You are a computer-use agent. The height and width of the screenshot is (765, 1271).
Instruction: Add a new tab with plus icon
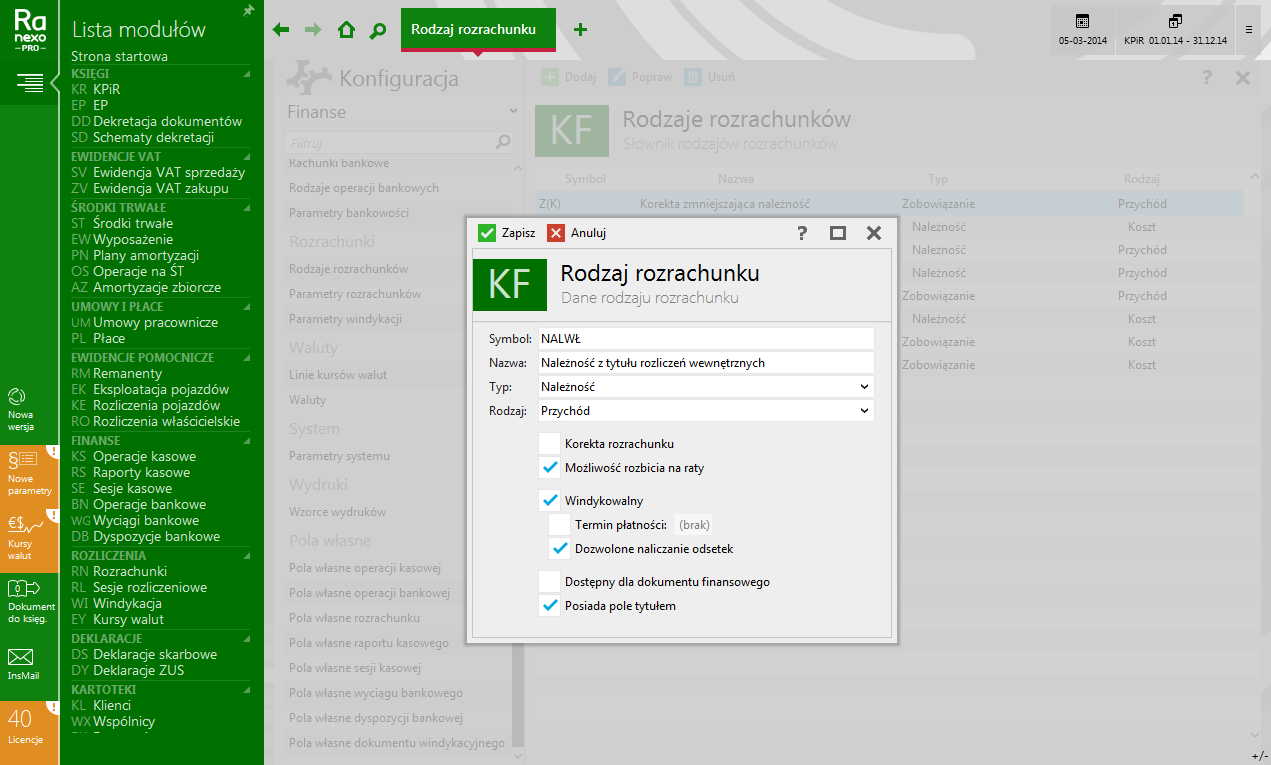coord(580,30)
